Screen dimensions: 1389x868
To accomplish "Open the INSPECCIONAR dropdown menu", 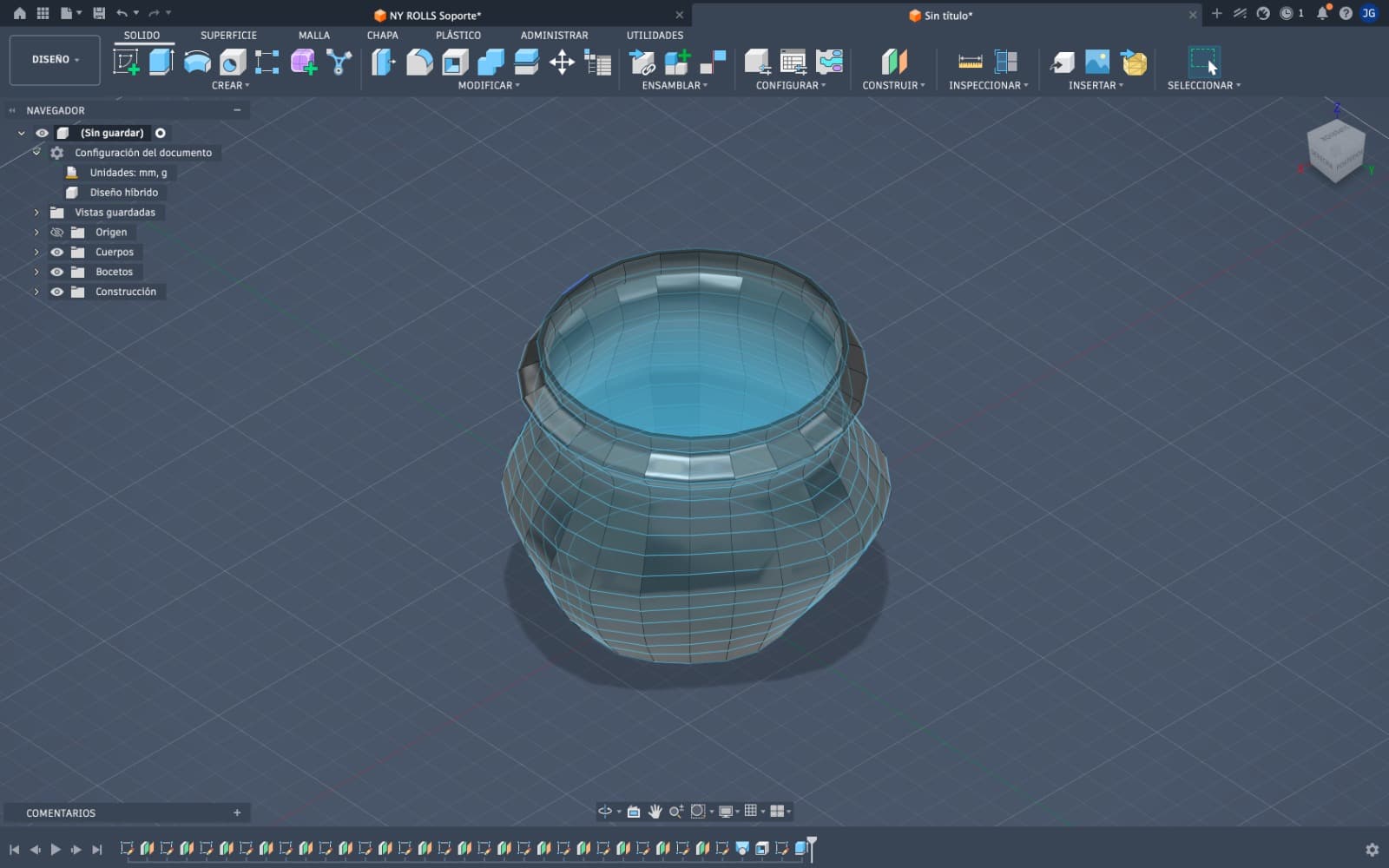I will pyautogui.click(x=988, y=85).
